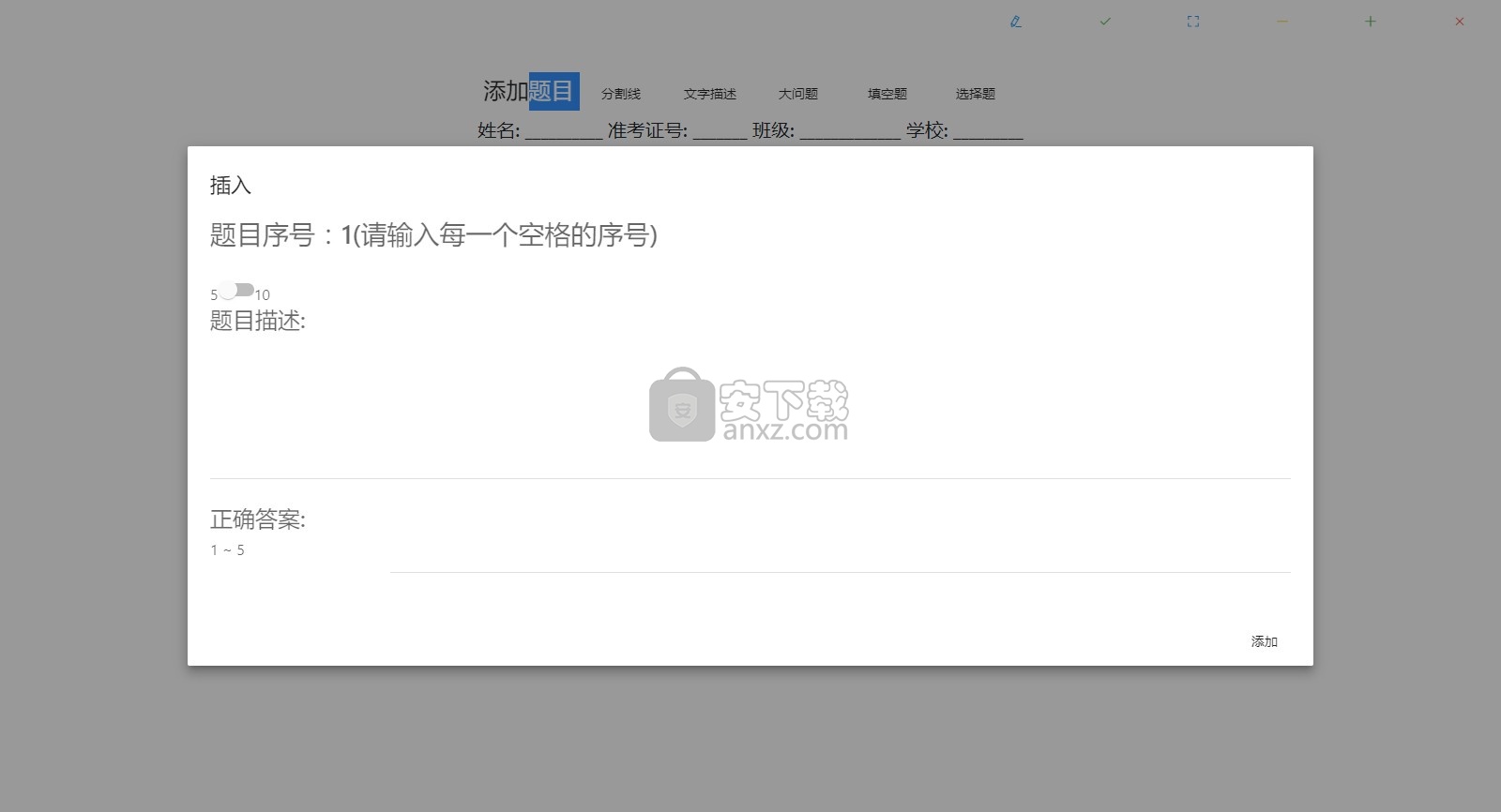The height and width of the screenshot is (812, 1501).
Task: Click the 添加 button in the dialog
Action: (1265, 641)
